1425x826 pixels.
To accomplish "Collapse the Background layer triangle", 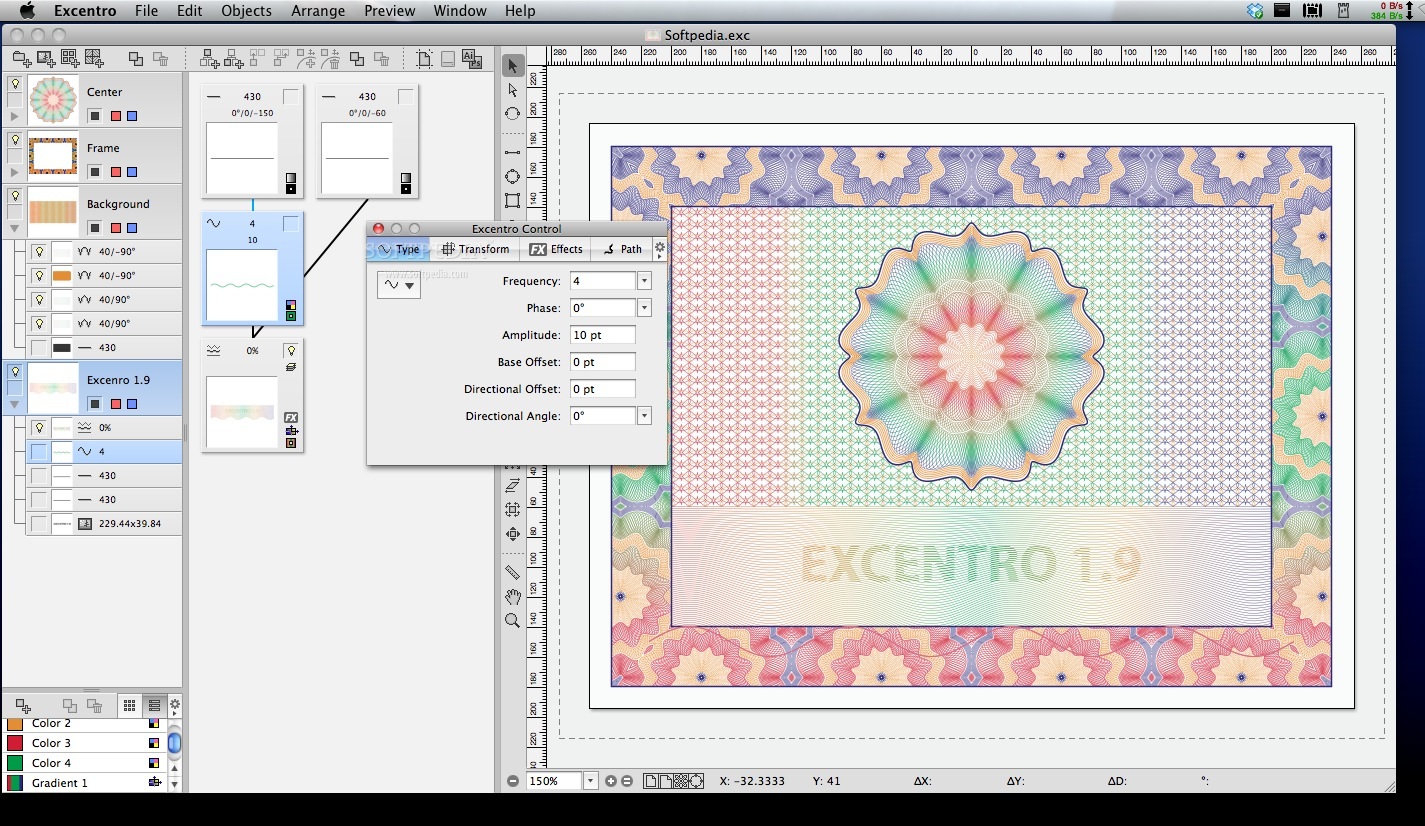I will (14, 228).
